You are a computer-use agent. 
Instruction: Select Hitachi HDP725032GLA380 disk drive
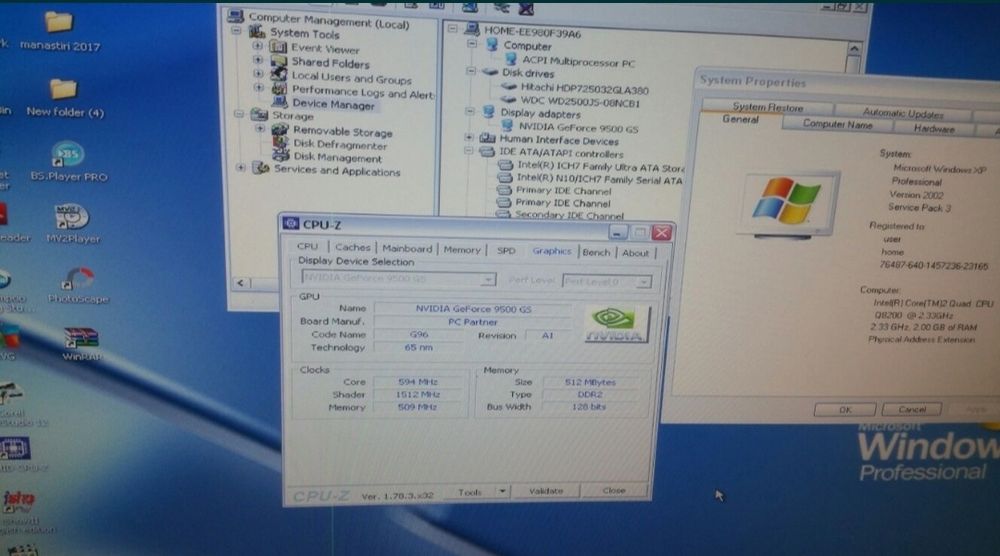click(x=584, y=89)
